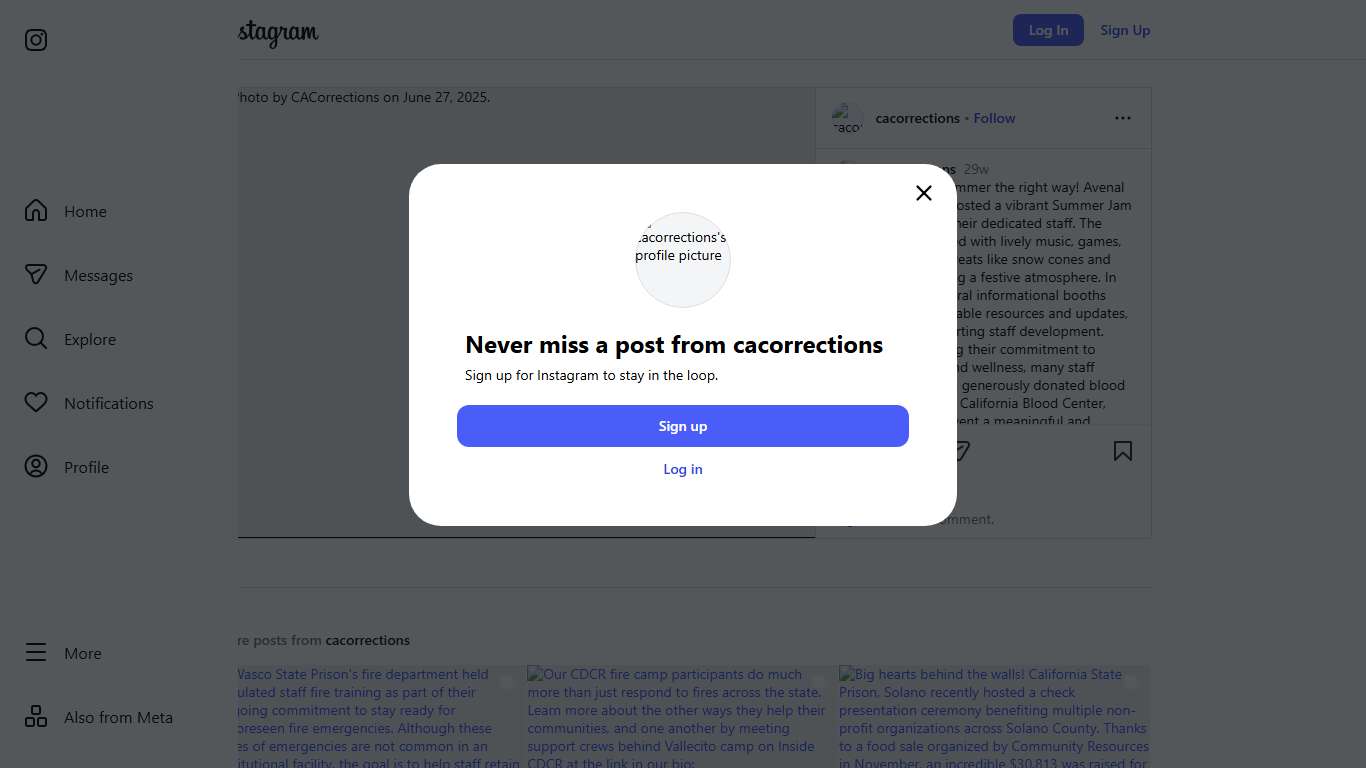Open the Wasco State Prison fire training post

(x=378, y=716)
